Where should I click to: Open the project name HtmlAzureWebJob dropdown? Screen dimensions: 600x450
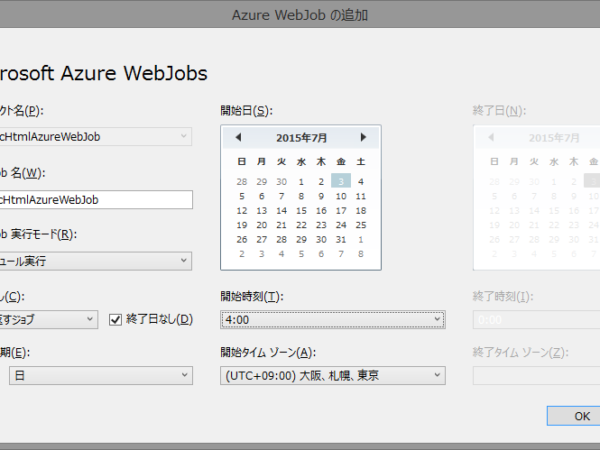96,137
